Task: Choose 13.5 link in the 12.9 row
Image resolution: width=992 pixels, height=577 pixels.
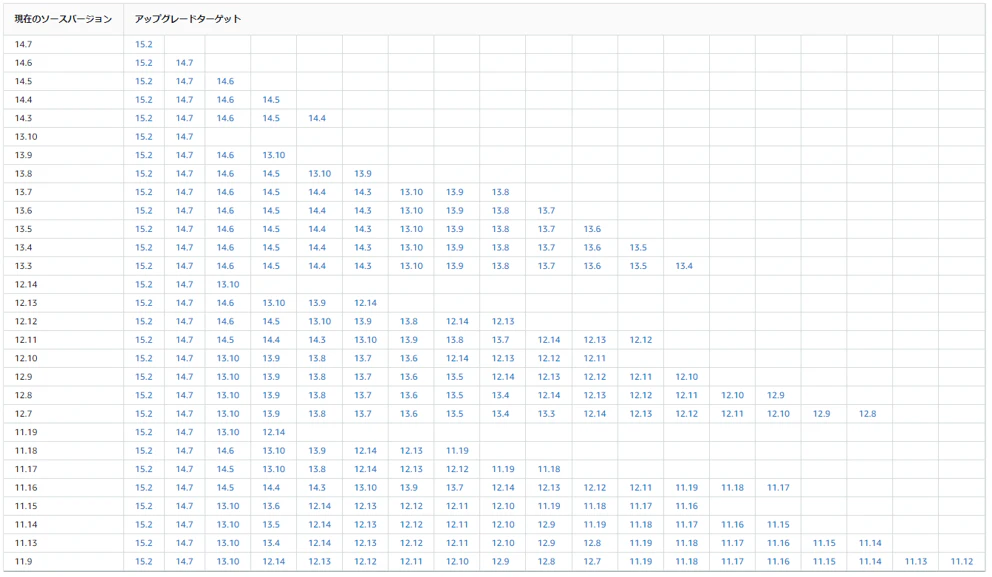Action: [x=455, y=376]
